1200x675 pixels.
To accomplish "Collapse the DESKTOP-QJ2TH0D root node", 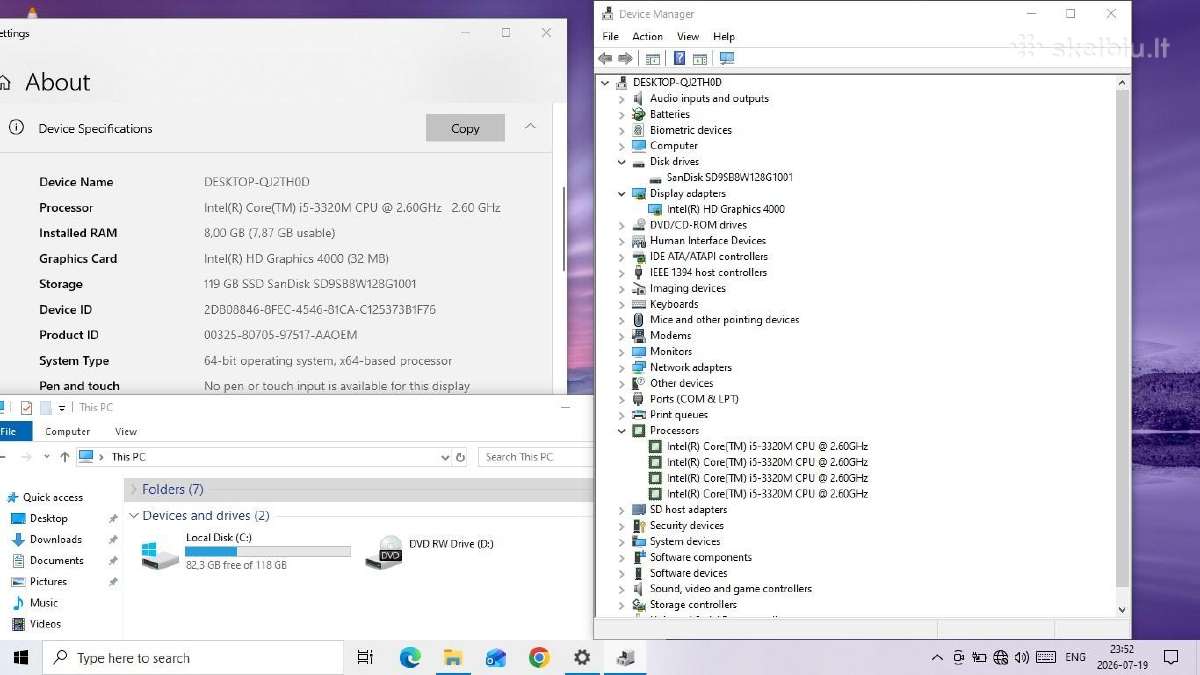I will [x=605, y=83].
